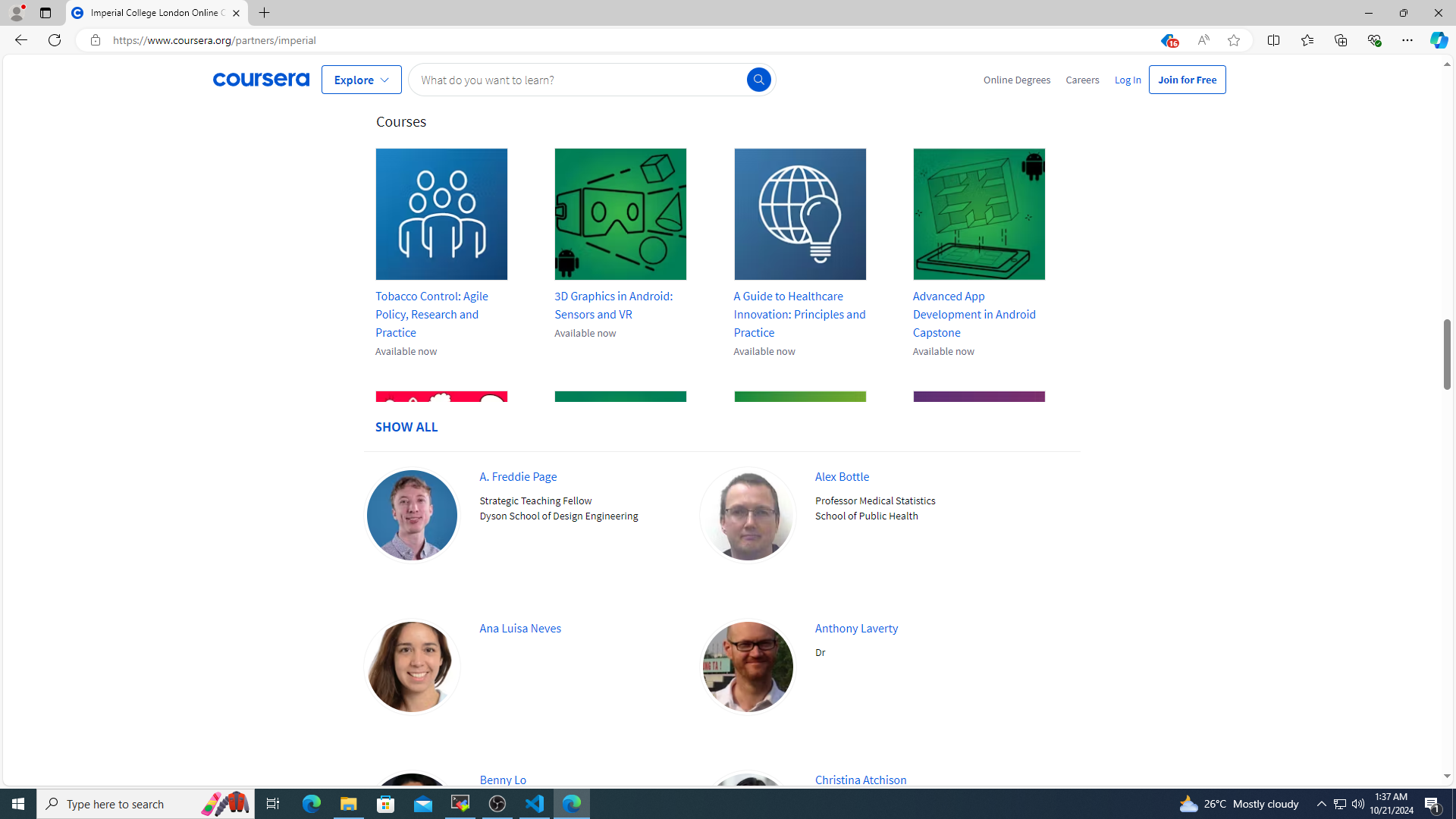Open Advanced App Development in Android Capstone
1456x819 pixels.
click(974, 314)
